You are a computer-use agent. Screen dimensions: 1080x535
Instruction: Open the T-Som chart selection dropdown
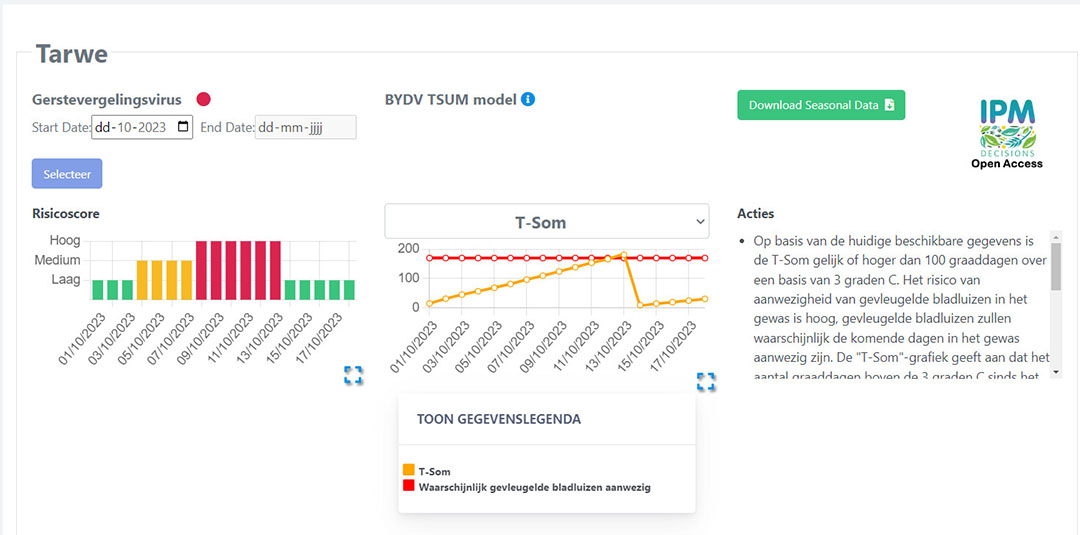tap(547, 222)
